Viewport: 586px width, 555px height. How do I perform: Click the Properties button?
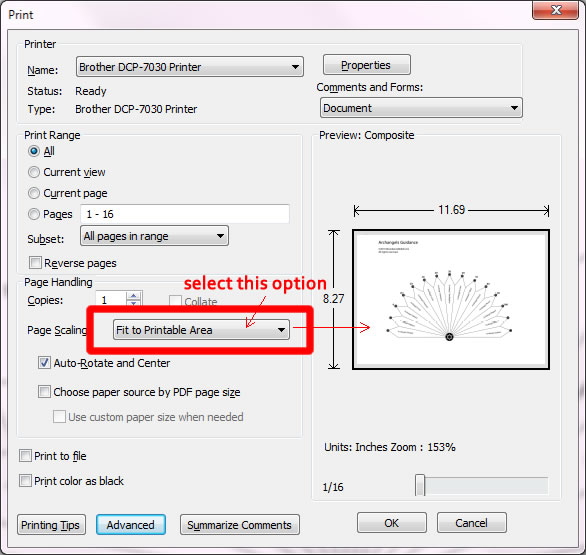pos(366,65)
